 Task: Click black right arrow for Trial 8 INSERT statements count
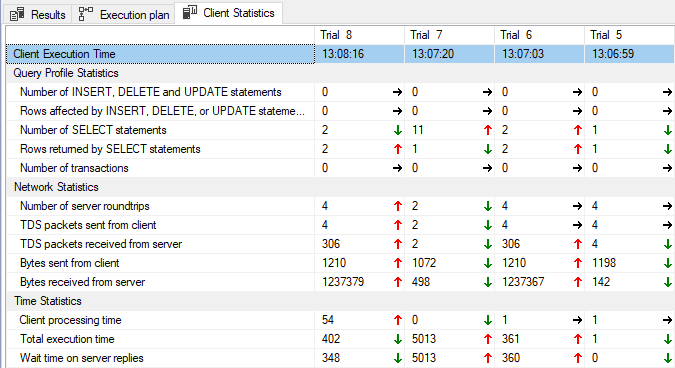tap(397, 92)
